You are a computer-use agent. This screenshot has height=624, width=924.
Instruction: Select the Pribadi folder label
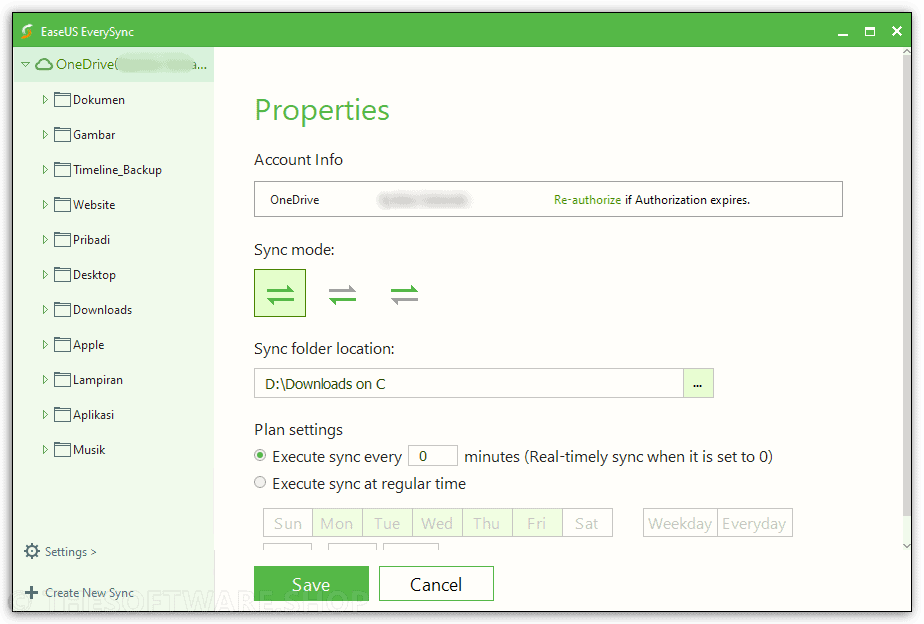pos(91,240)
